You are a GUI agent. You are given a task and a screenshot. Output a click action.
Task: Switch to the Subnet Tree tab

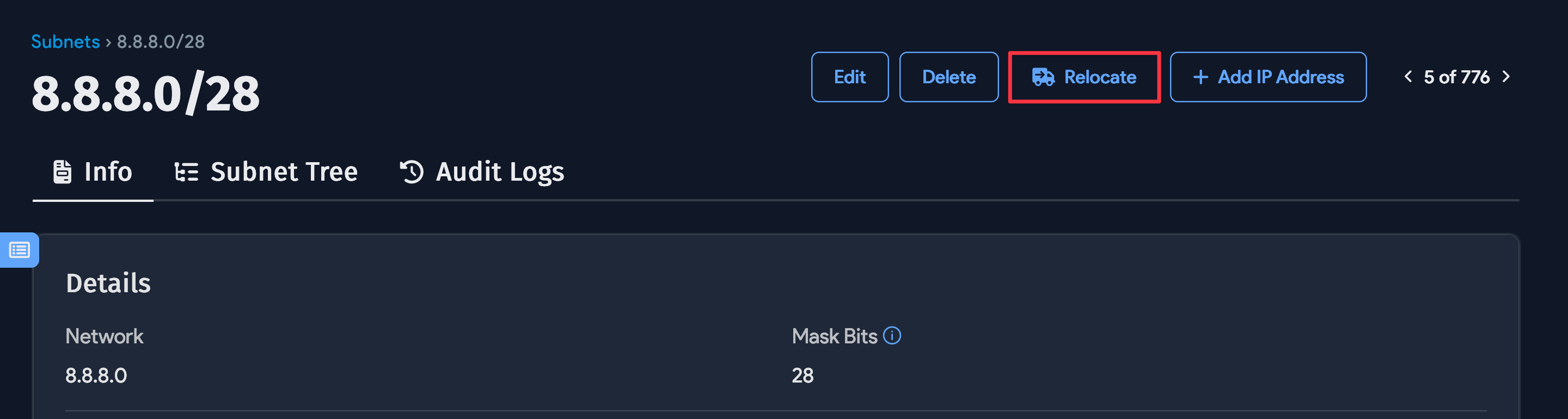click(284, 172)
